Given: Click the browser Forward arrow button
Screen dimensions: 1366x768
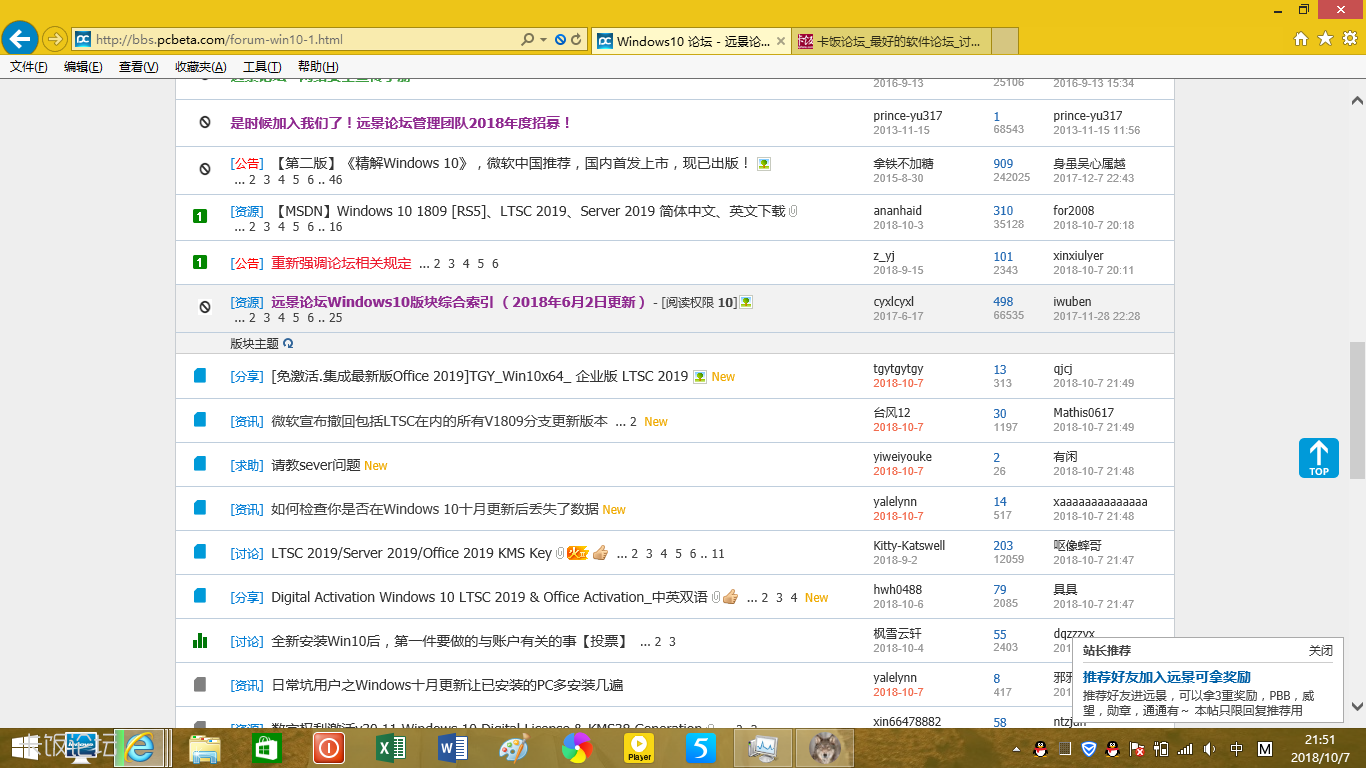Looking at the screenshot, I should pyautogui.click(x=55, y=39).
